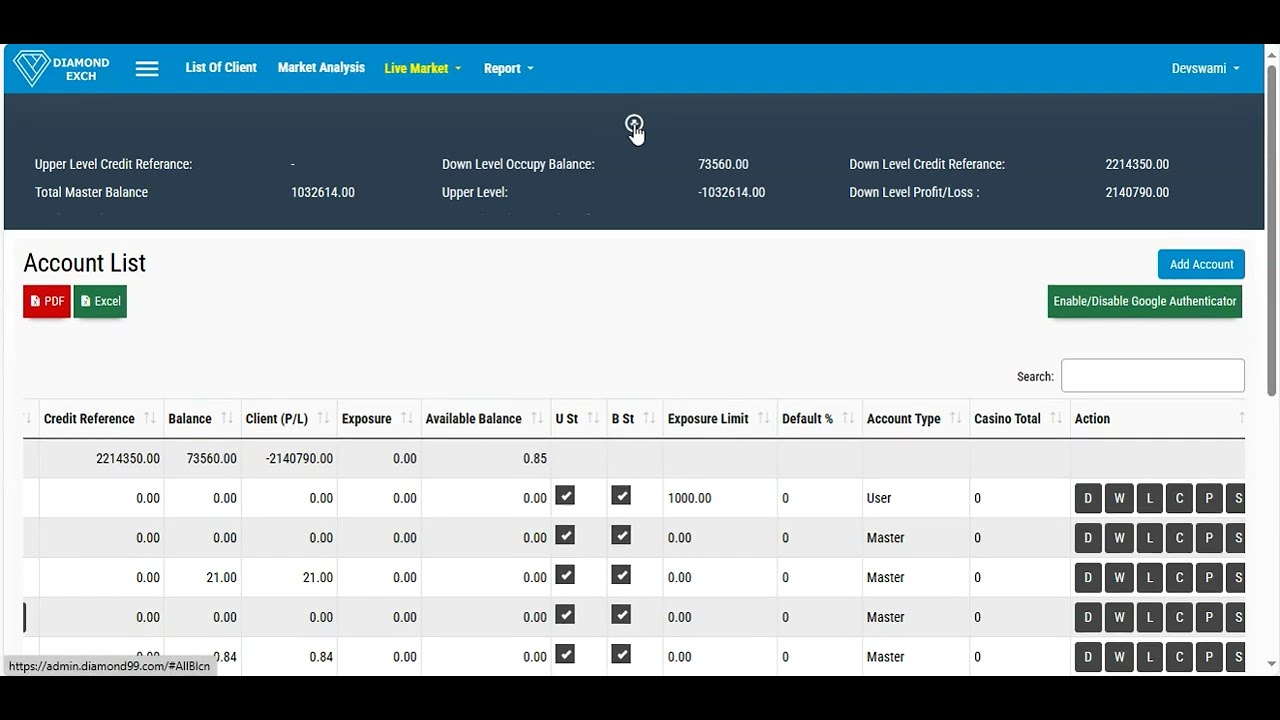Image resolution: width=1280 pixels, height=720 pixels.
Task: Toggle B St checkbox in the User row
Action: click(621, 496)
